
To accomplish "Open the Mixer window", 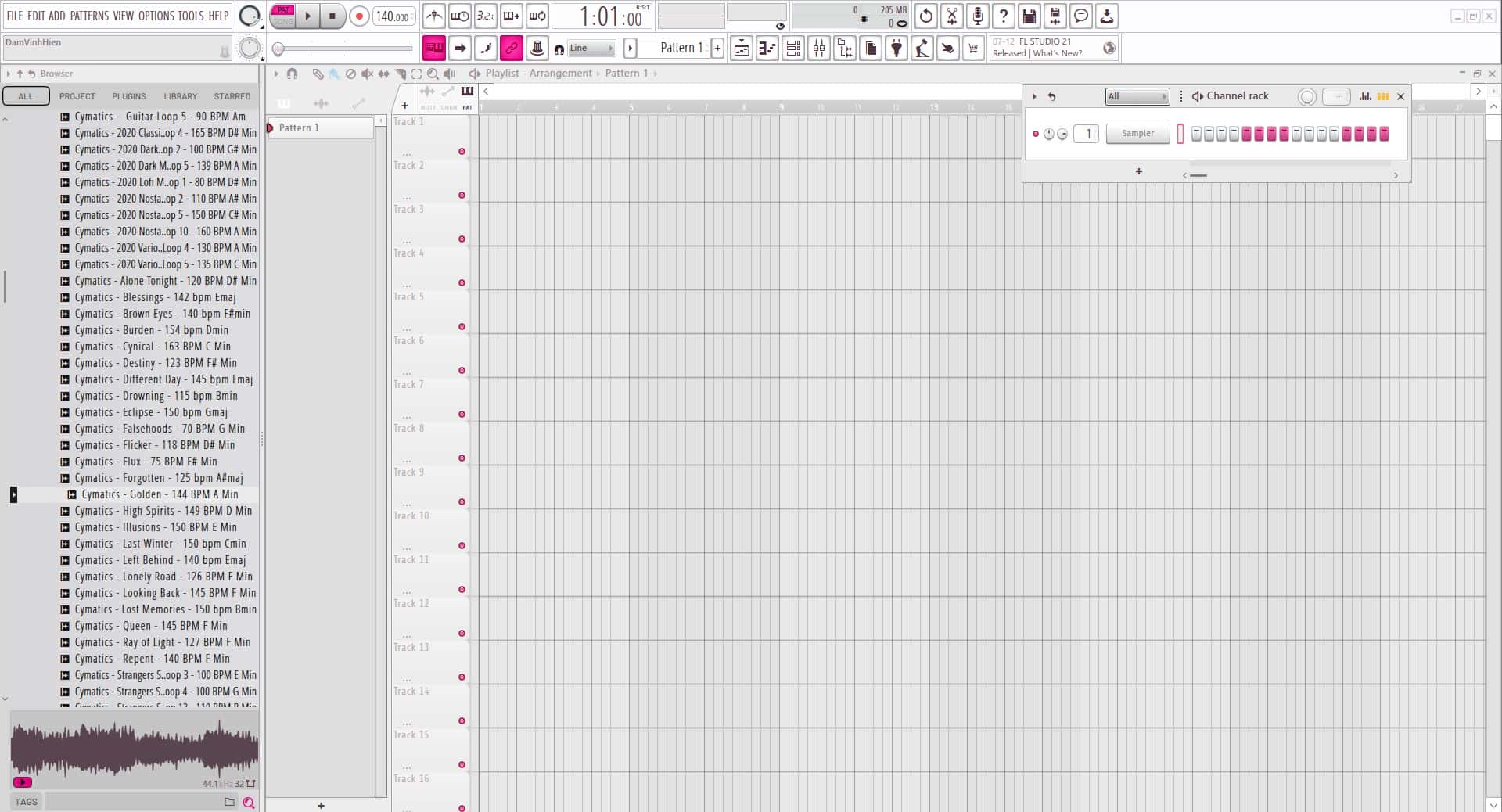I will [x=819, y=49].
